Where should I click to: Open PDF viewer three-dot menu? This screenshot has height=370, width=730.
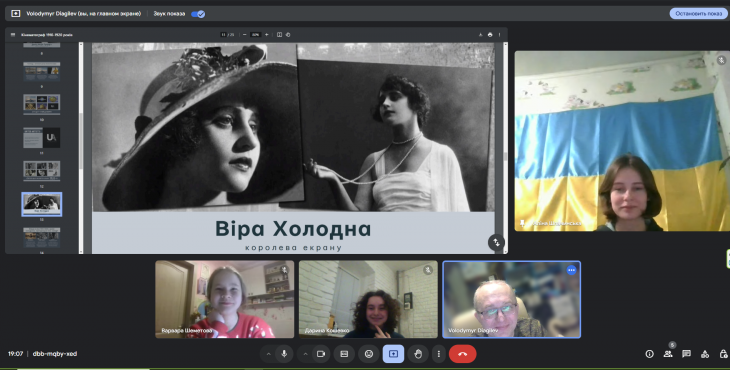click(500, 34)
